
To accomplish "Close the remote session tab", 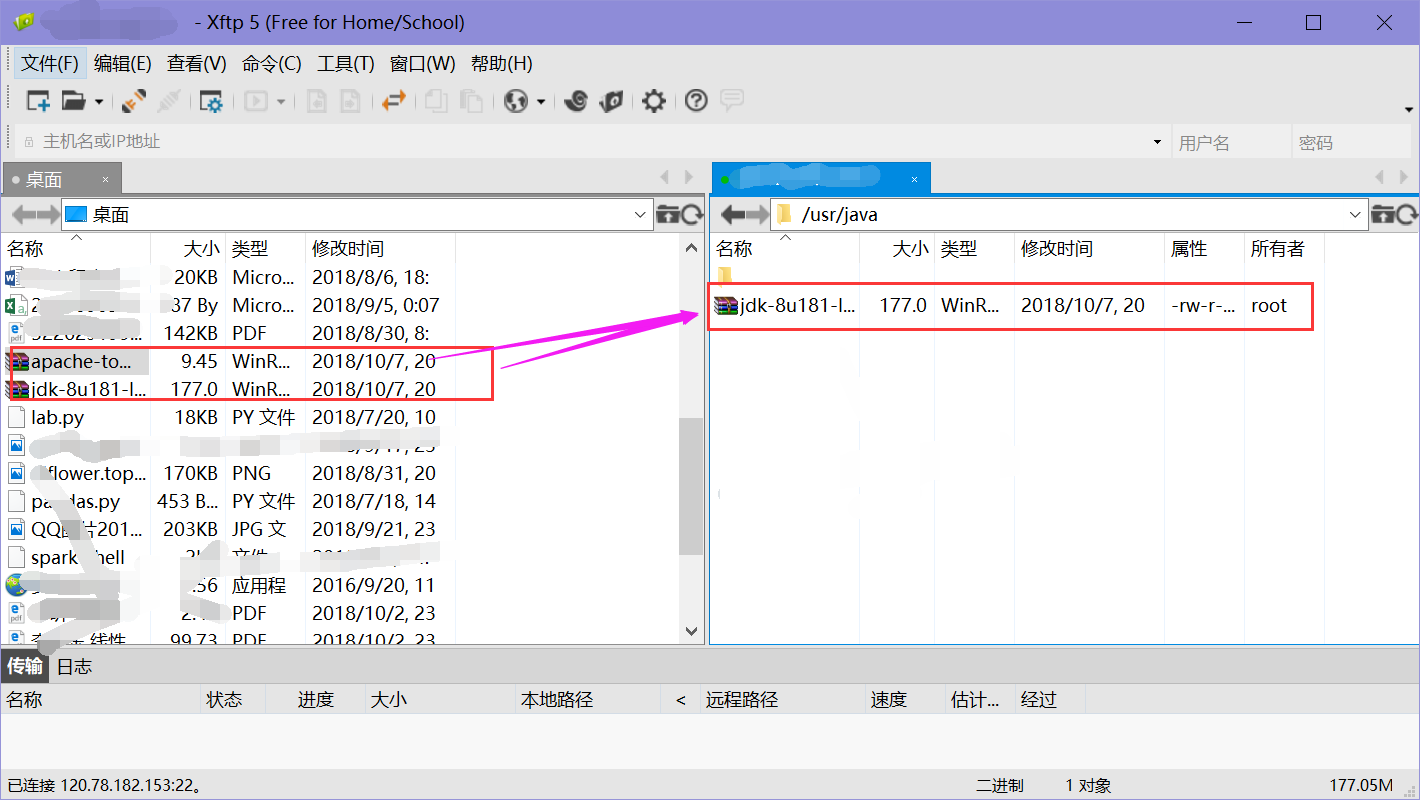I will tap(914, 180).
